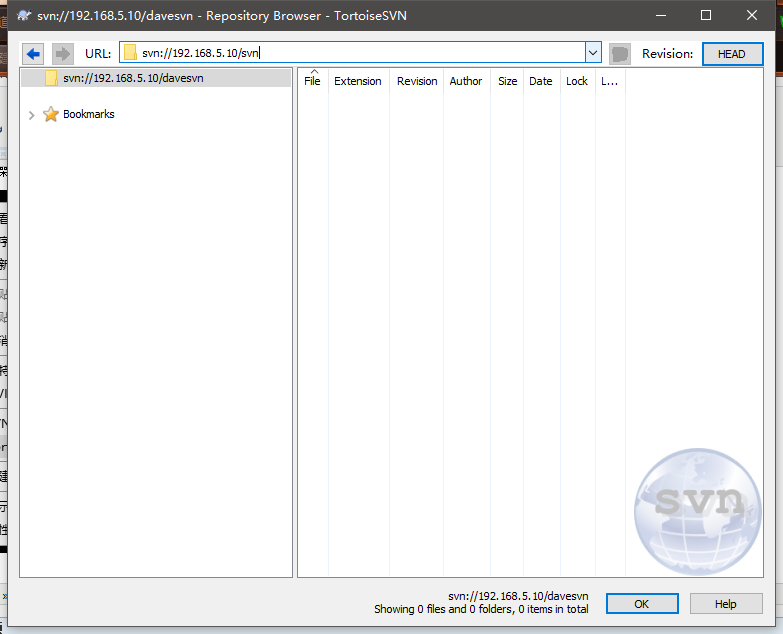Sort by Size column header
Image resolution: width=783 pixels, height=634 pixels.
[x=507, y=81]
